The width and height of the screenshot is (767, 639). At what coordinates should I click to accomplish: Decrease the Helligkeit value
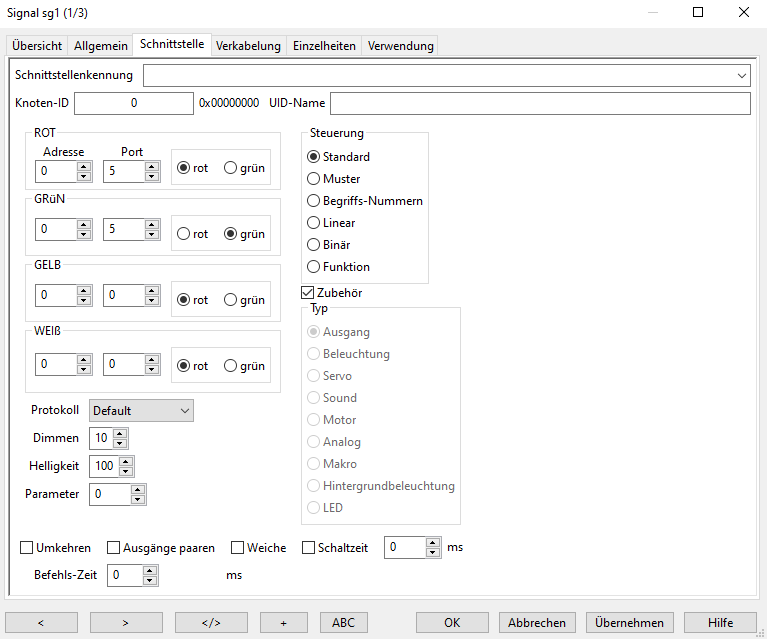pos(126,471)
